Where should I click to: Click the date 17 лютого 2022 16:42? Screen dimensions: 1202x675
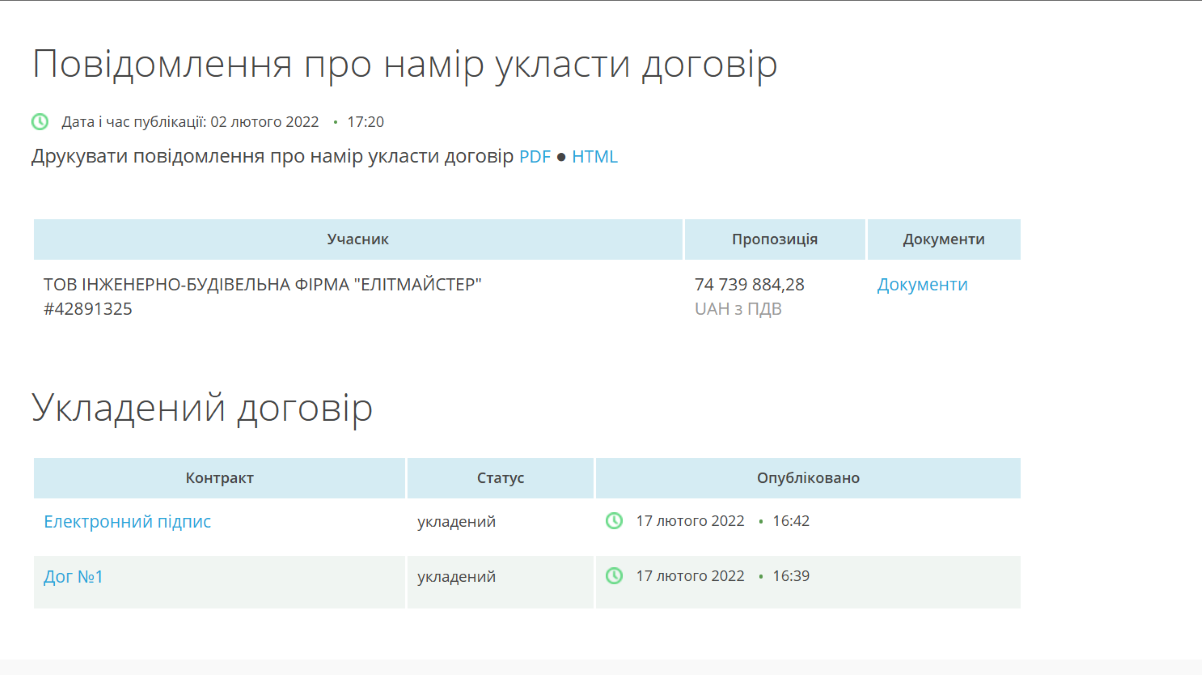pyautogui.click(x=723, y=521)
